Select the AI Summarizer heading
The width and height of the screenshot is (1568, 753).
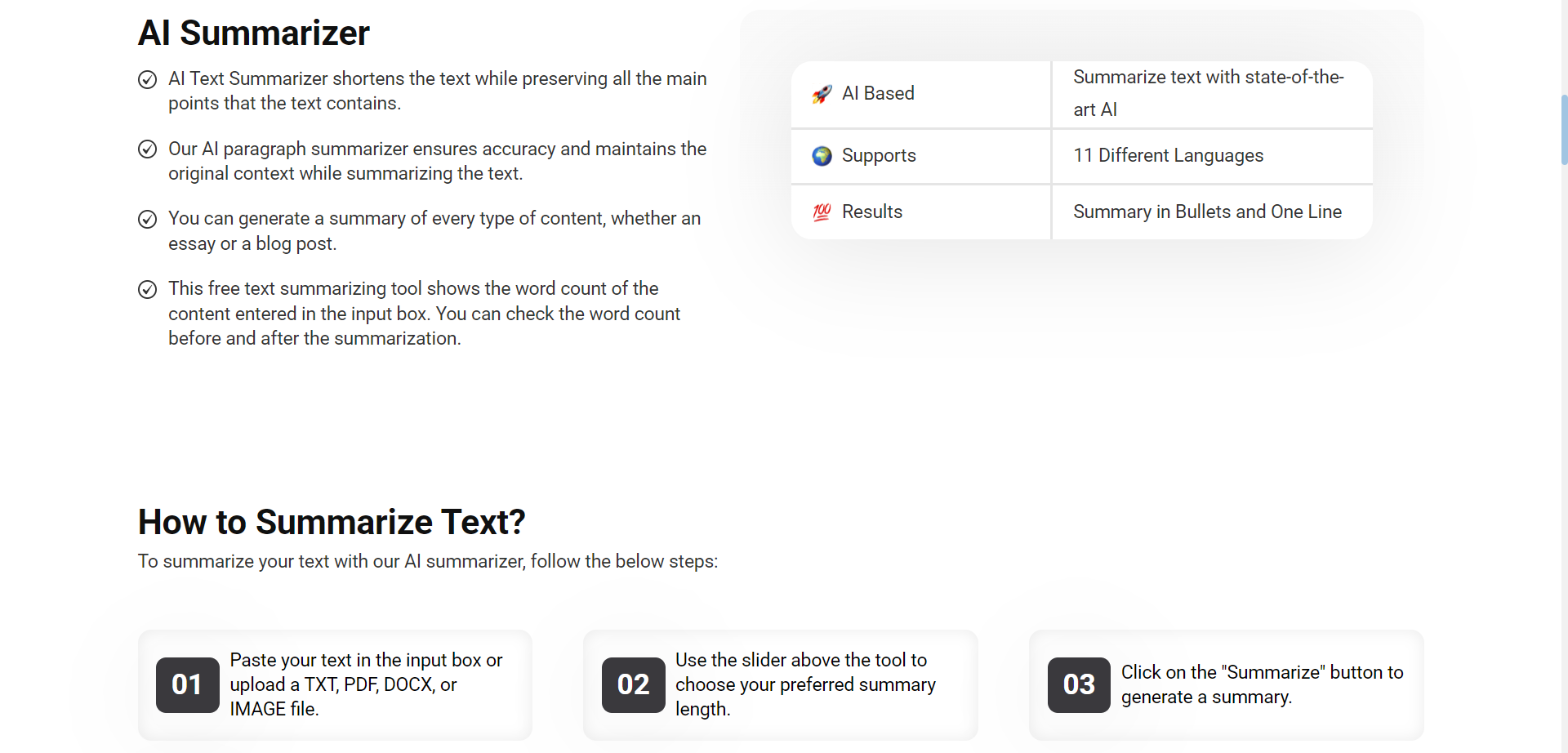click(254, 33)
